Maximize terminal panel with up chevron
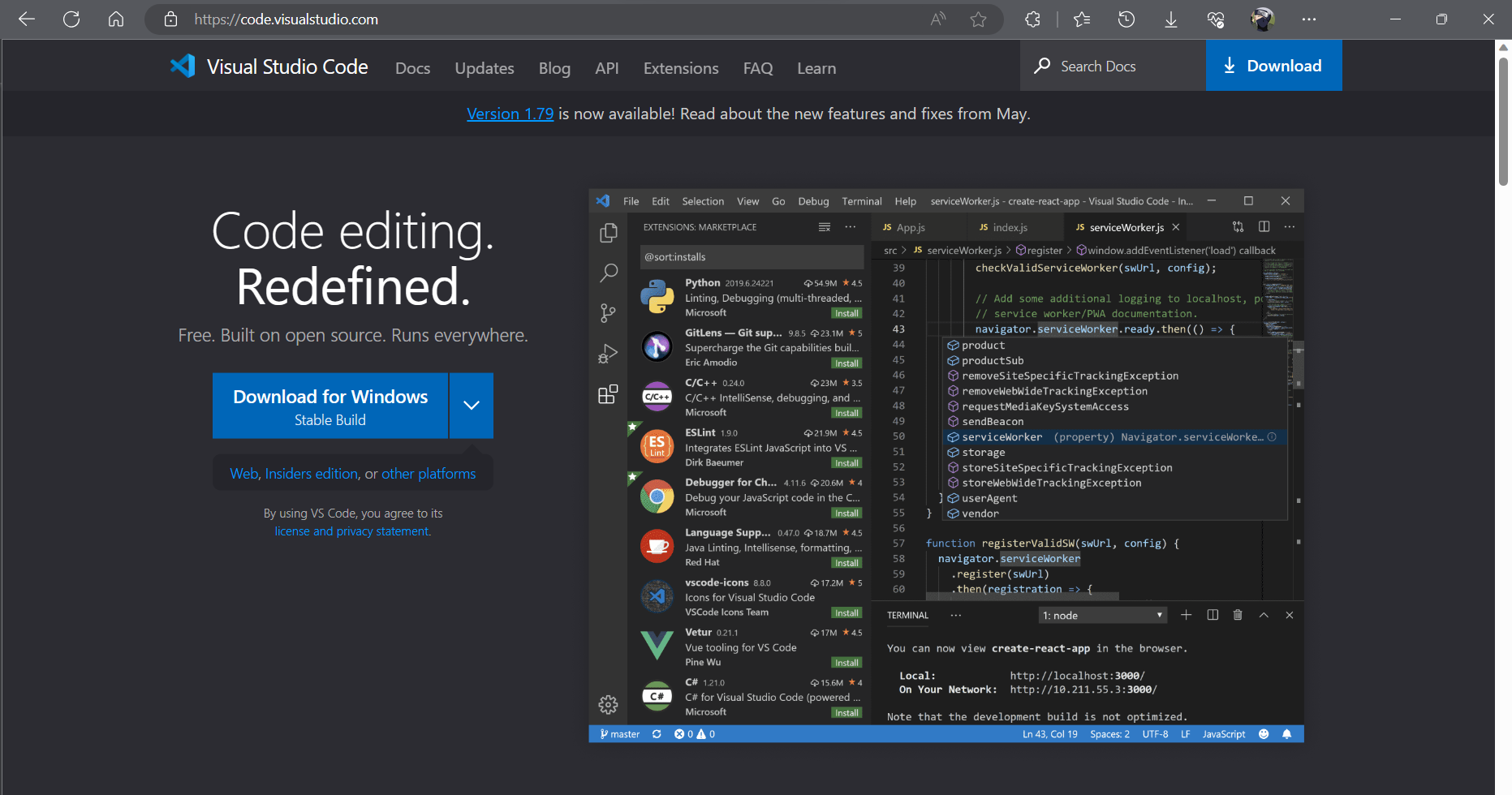The height and width of the screenshot is (795, 1512). (x=1264, y=615)
